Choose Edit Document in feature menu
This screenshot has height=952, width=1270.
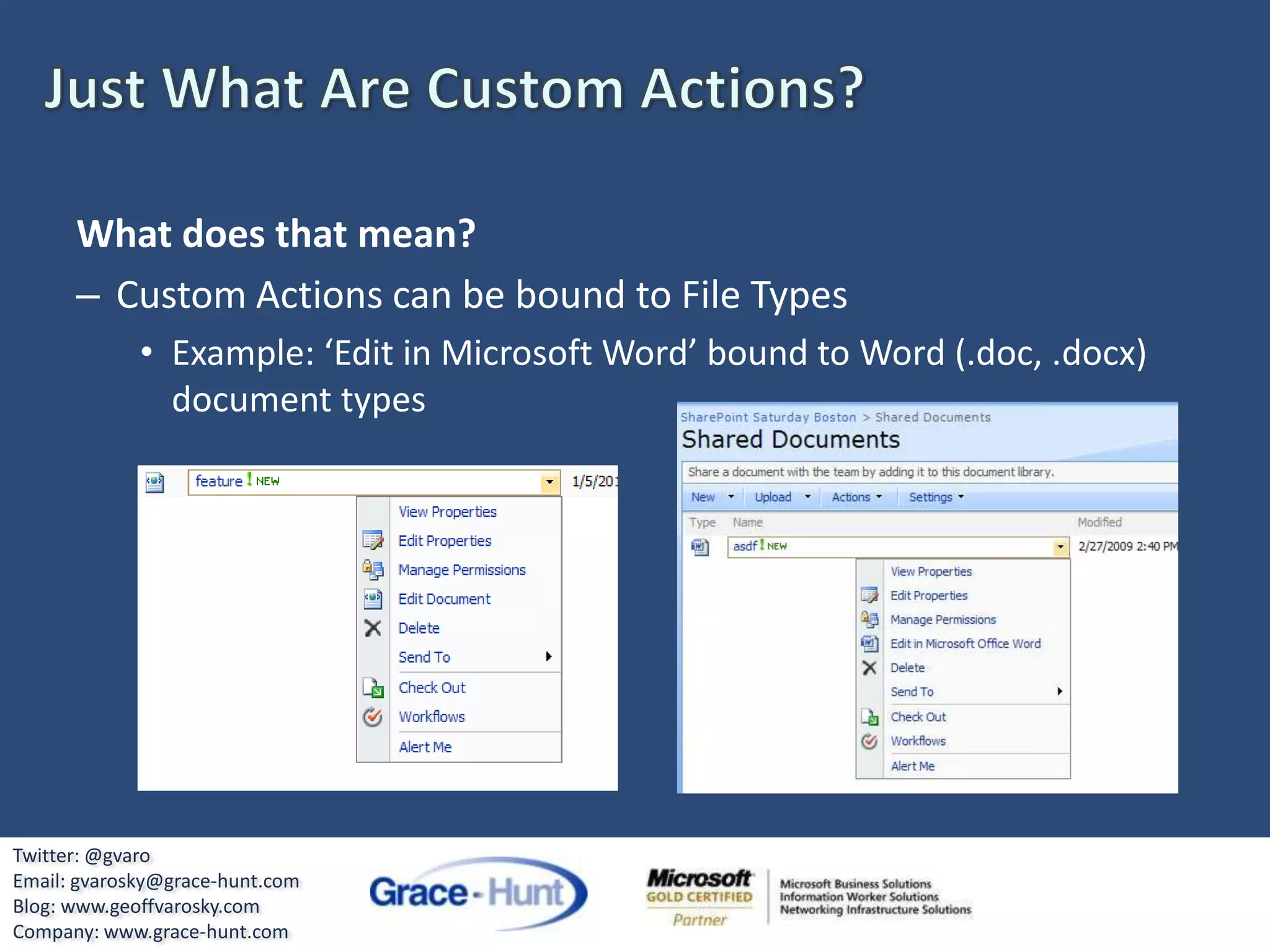[444, 599]
